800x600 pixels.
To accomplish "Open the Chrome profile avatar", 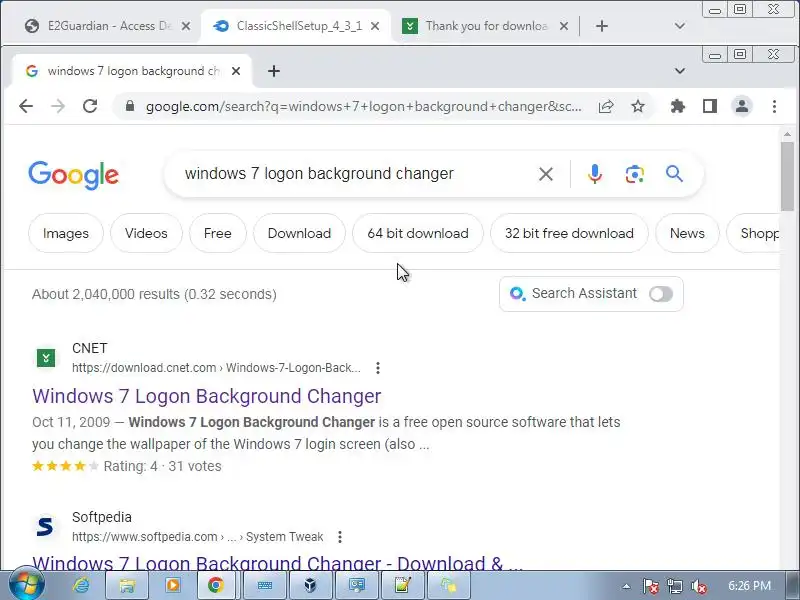I will pyautogui.click(x=742, y=106).
